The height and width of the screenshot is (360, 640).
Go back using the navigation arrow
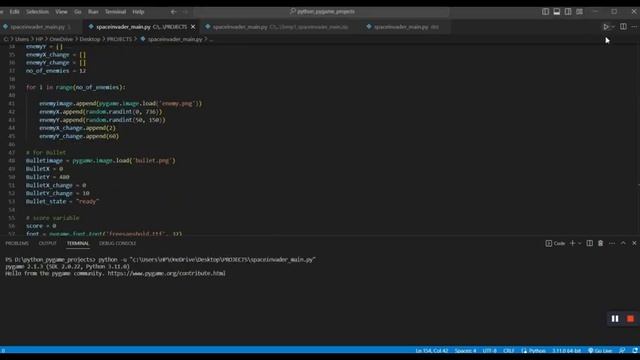[x=173, y=12]
